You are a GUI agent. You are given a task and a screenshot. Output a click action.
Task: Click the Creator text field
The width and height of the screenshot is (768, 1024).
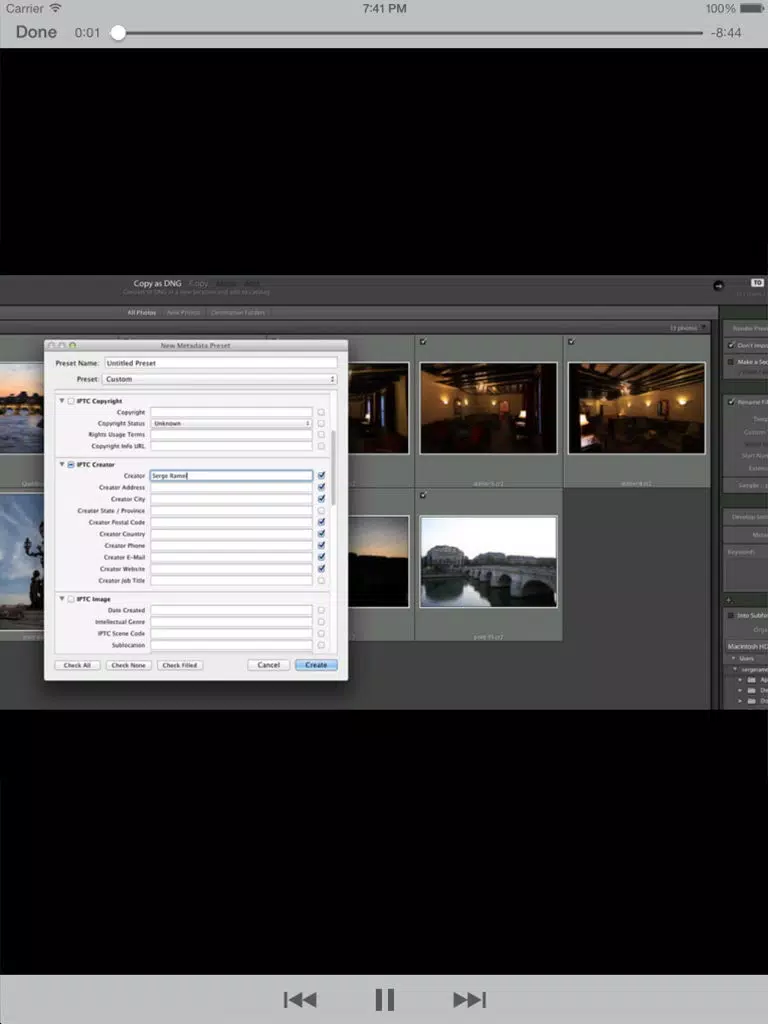(231, 475)
